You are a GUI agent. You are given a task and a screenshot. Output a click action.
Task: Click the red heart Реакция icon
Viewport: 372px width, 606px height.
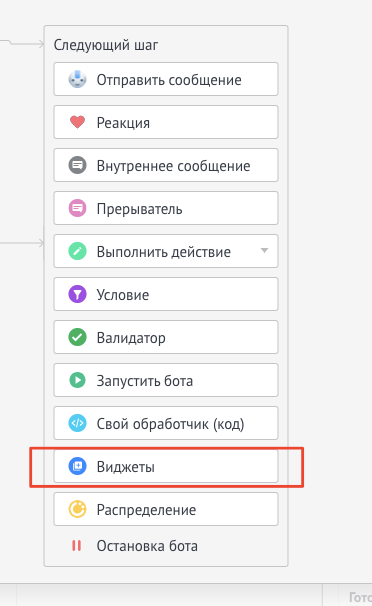[x=77, y=122]
